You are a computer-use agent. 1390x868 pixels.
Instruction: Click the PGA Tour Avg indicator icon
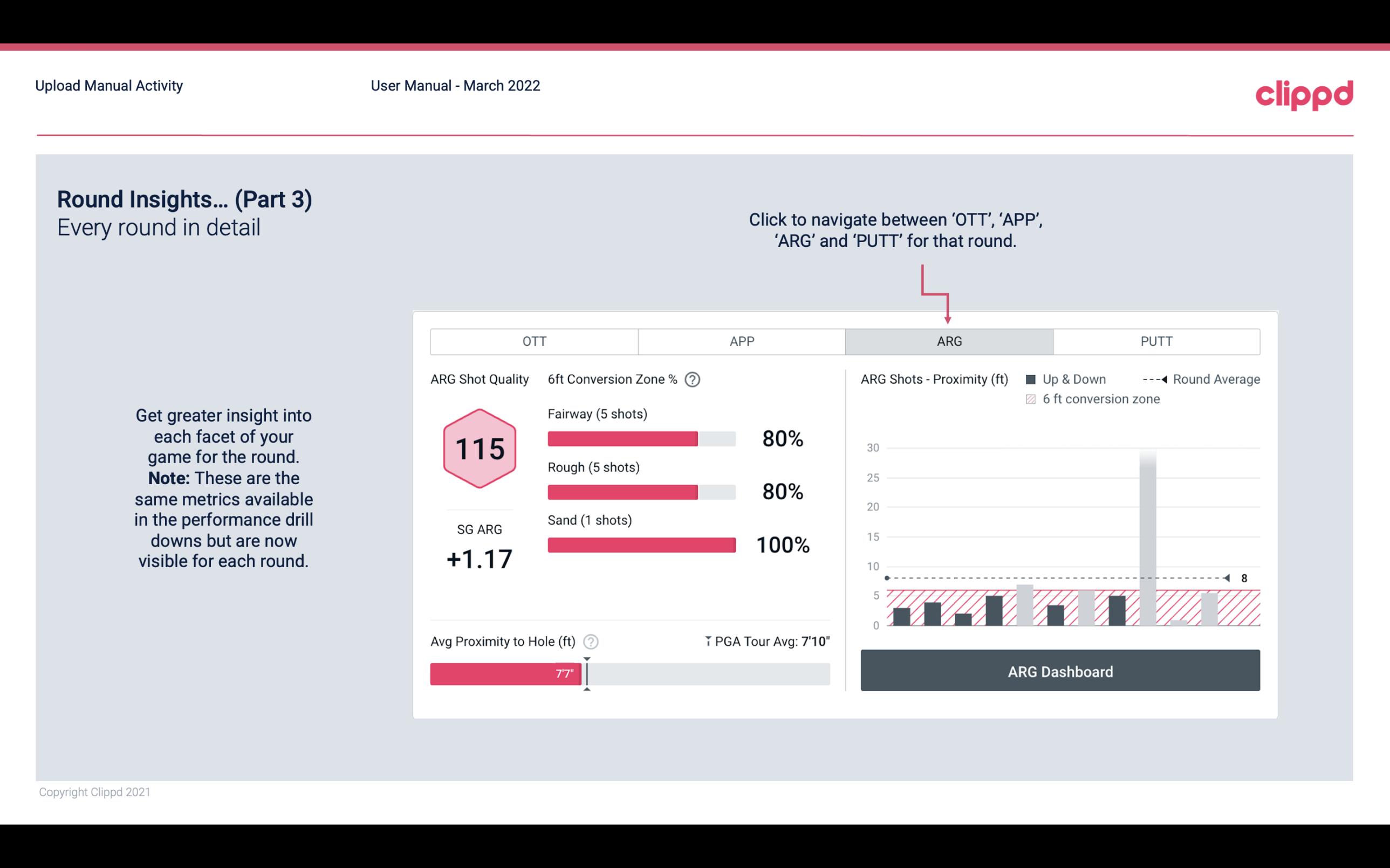point(706,641)
